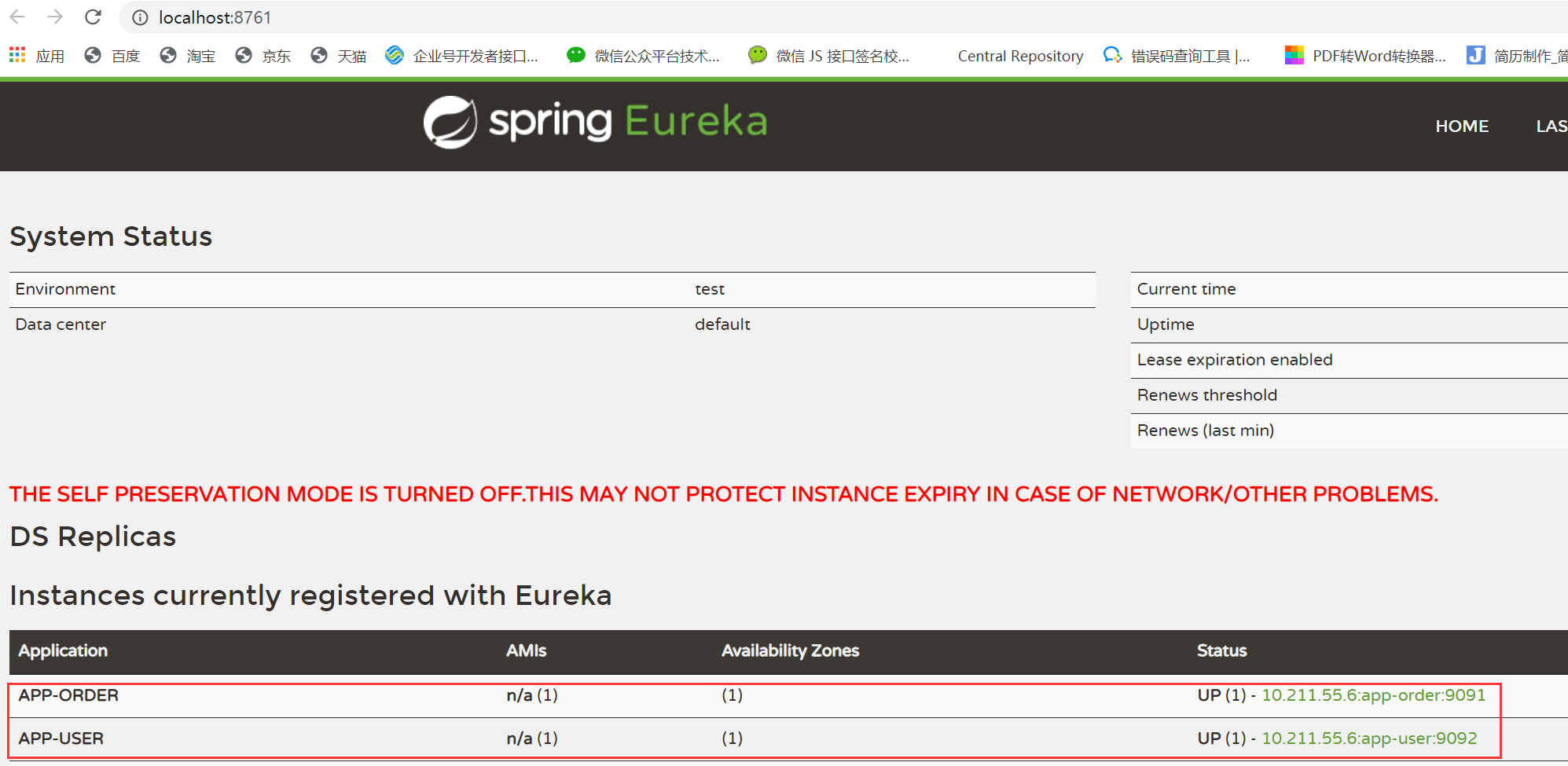Click the Status column header
Image resolution: width=1568 pixels, height=766 pixels.
tap(1222, 651)
